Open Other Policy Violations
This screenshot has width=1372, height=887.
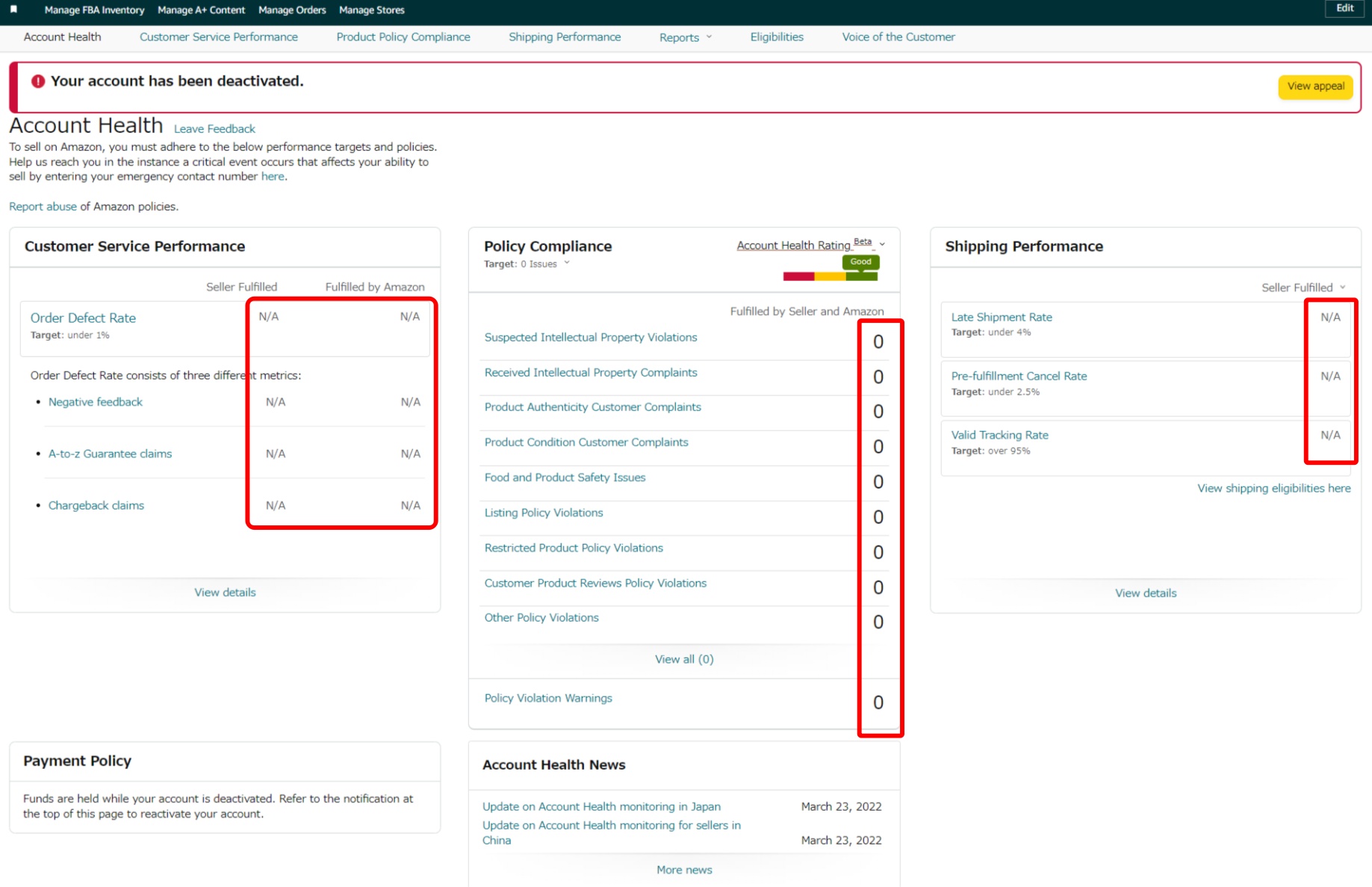coord(541,617)
